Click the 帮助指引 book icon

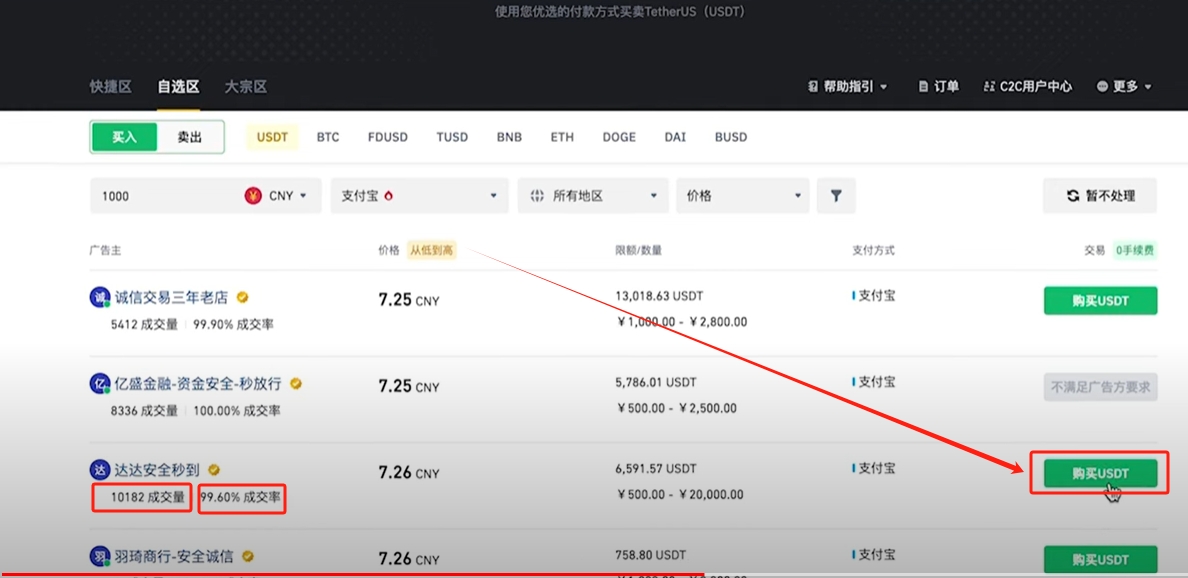(x=813, y=86)
